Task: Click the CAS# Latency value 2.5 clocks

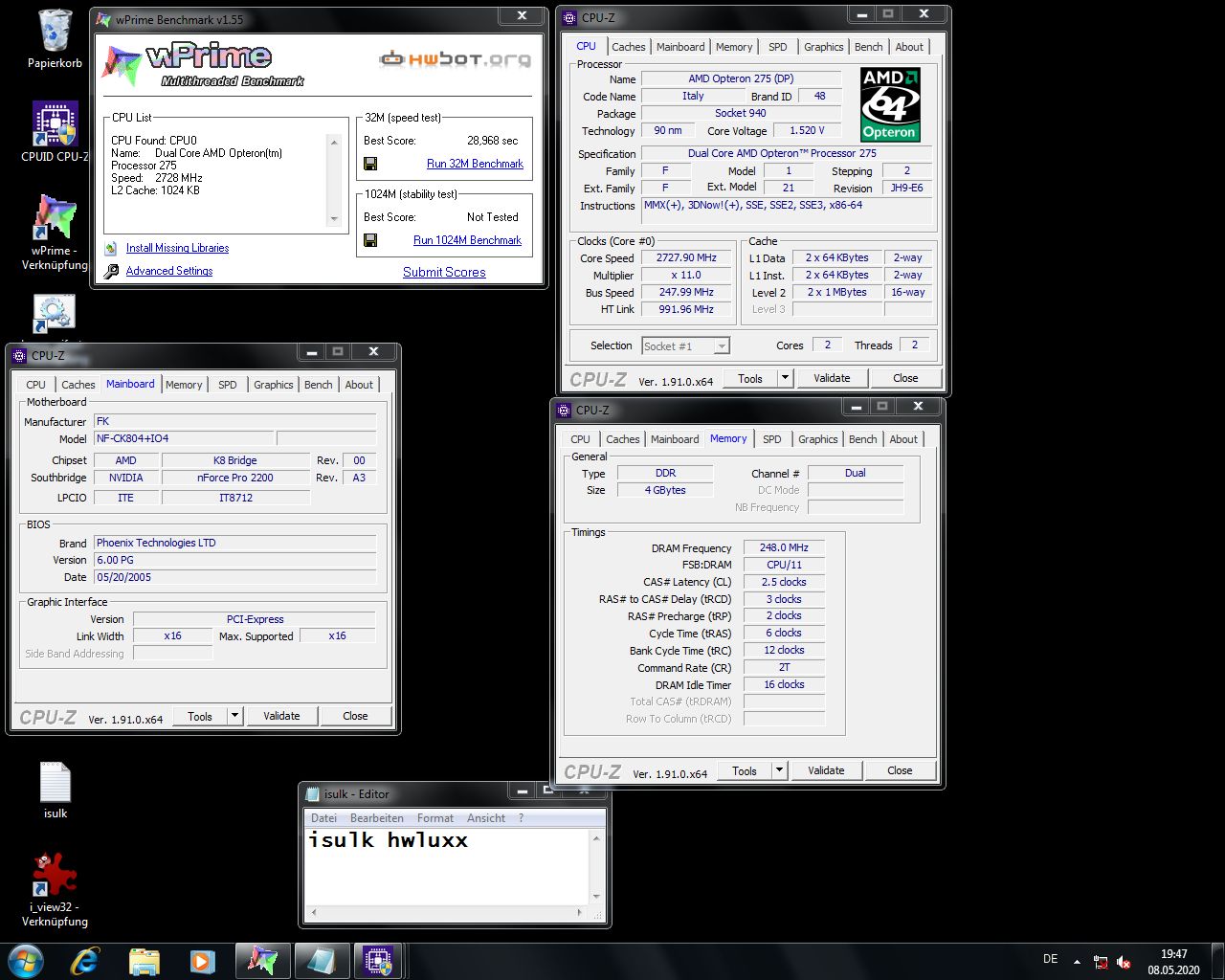Action: coord(784,582)
